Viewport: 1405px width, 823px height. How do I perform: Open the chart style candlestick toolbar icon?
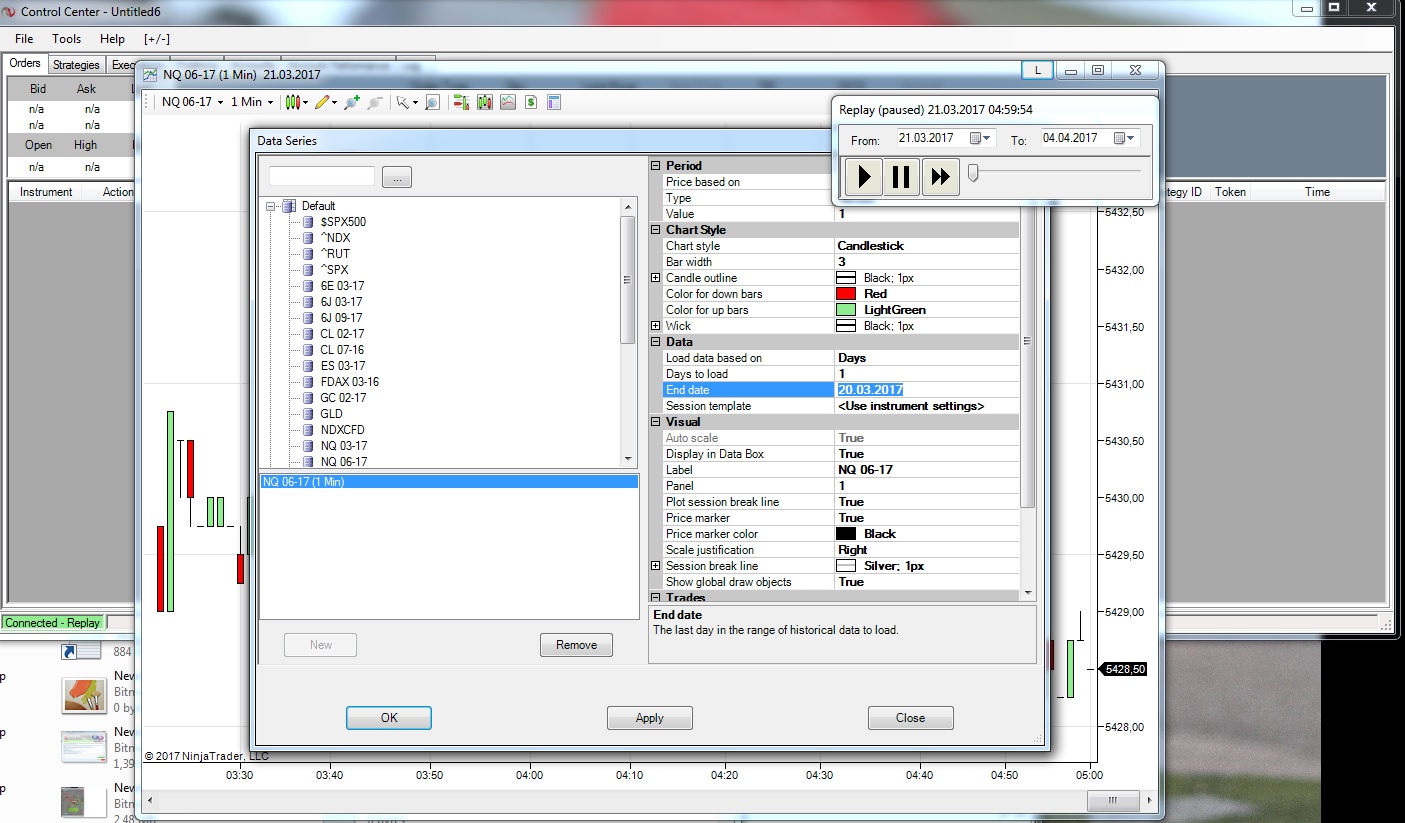294,102
